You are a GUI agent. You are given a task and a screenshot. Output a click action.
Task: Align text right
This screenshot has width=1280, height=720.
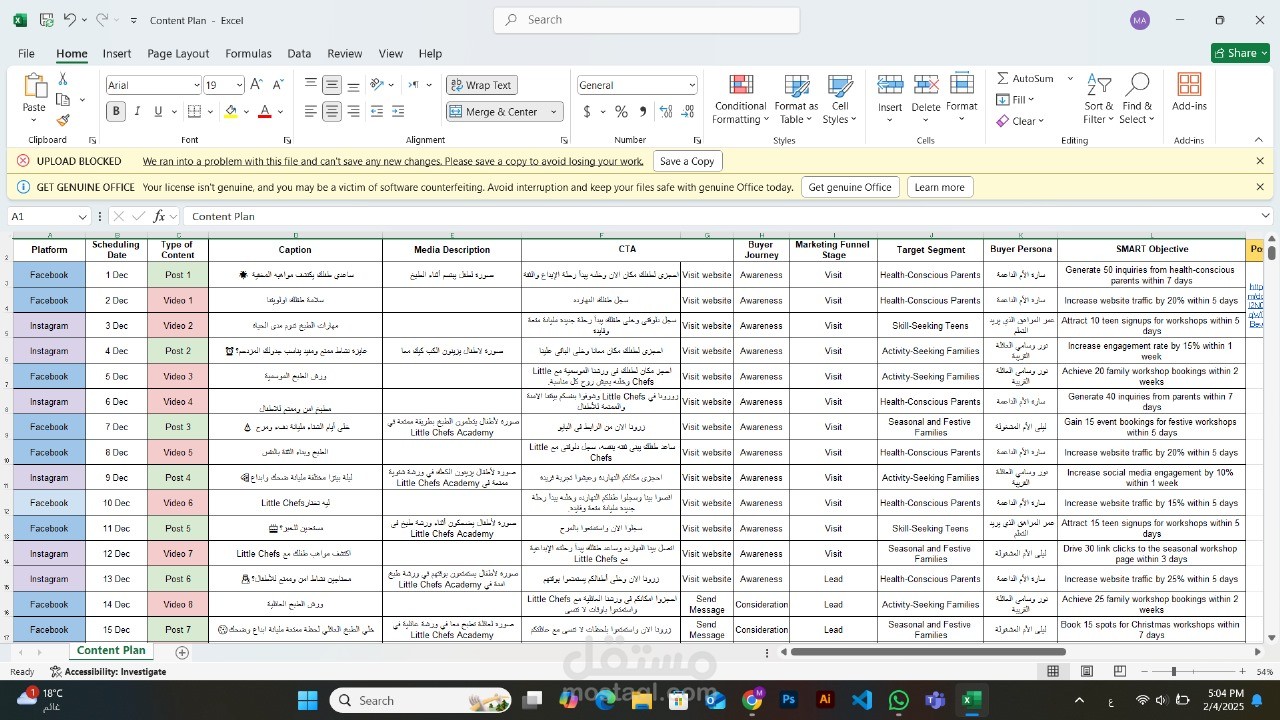tap(351, 111)
